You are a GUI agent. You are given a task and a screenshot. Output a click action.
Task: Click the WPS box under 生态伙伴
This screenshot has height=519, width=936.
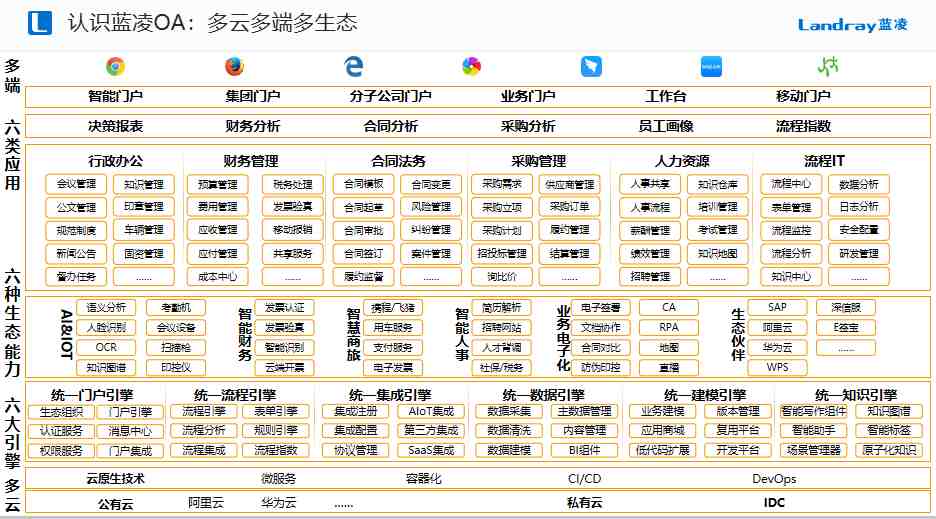point(777,367)
